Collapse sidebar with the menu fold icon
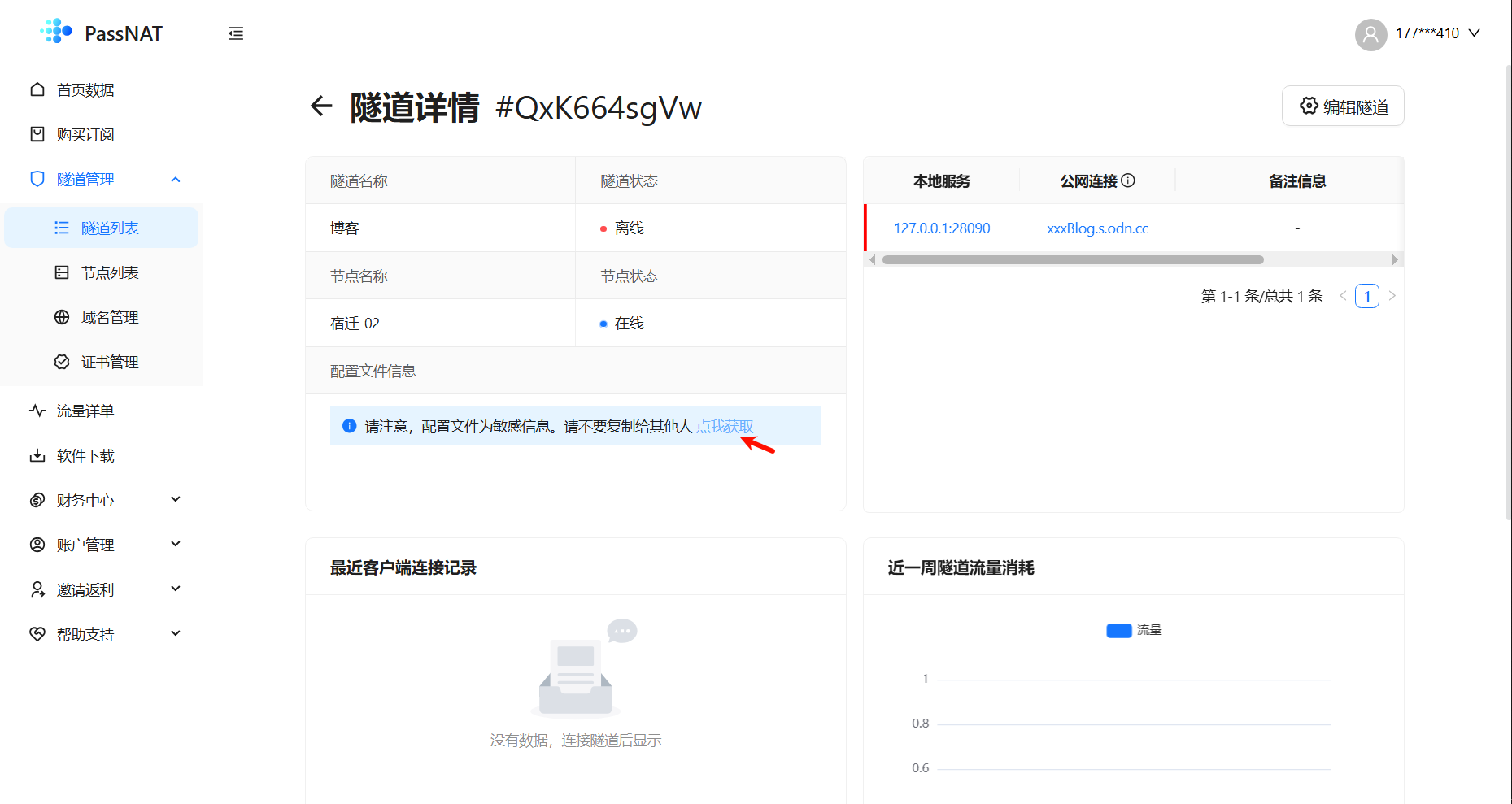The height and width of the screenshot is (804, 1512). [236, 33]
